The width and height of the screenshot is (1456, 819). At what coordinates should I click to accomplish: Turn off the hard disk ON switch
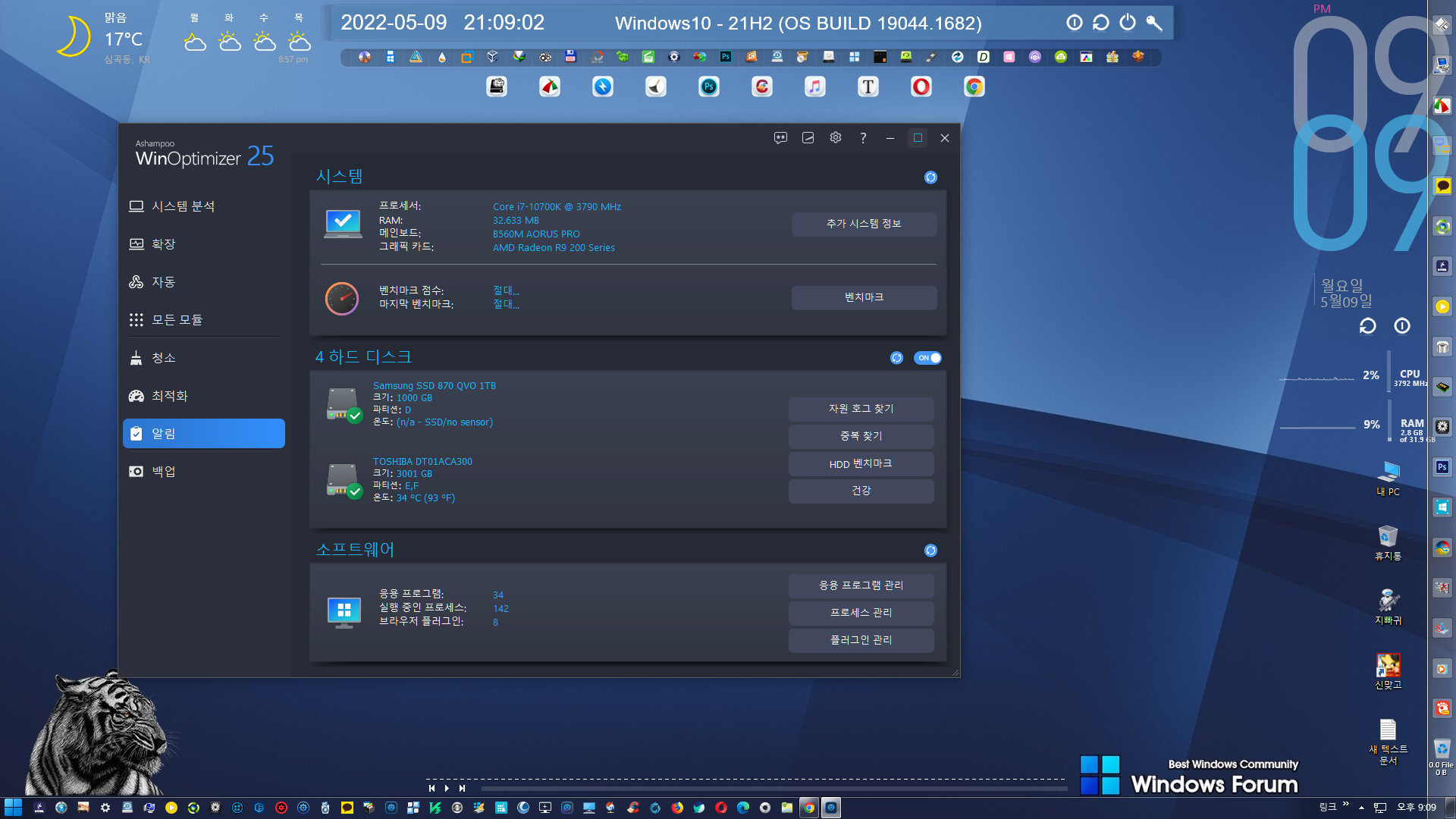[x=927, y=358]
